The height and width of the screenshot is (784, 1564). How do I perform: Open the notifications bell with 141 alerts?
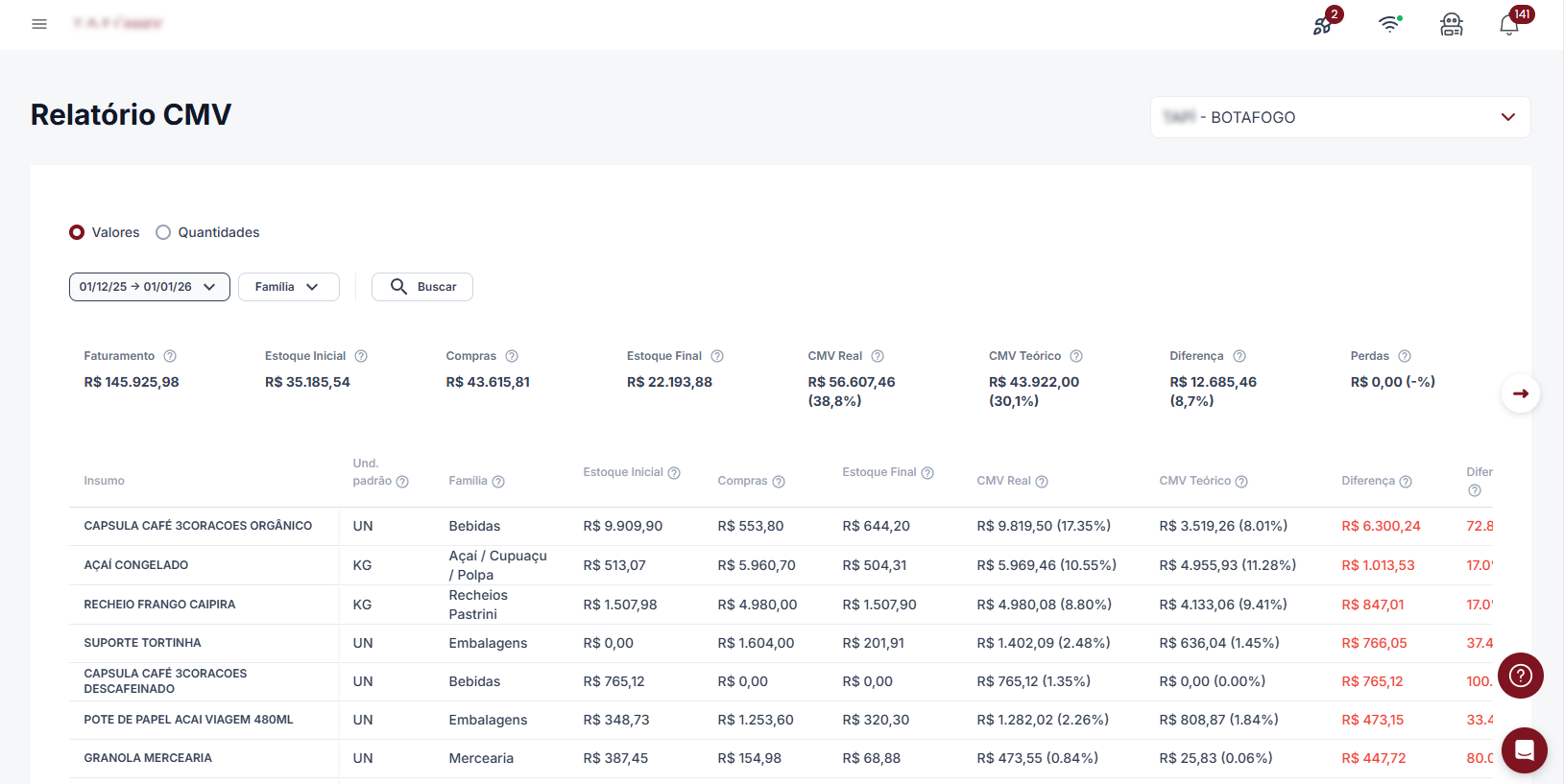(x=1509, y=25)
